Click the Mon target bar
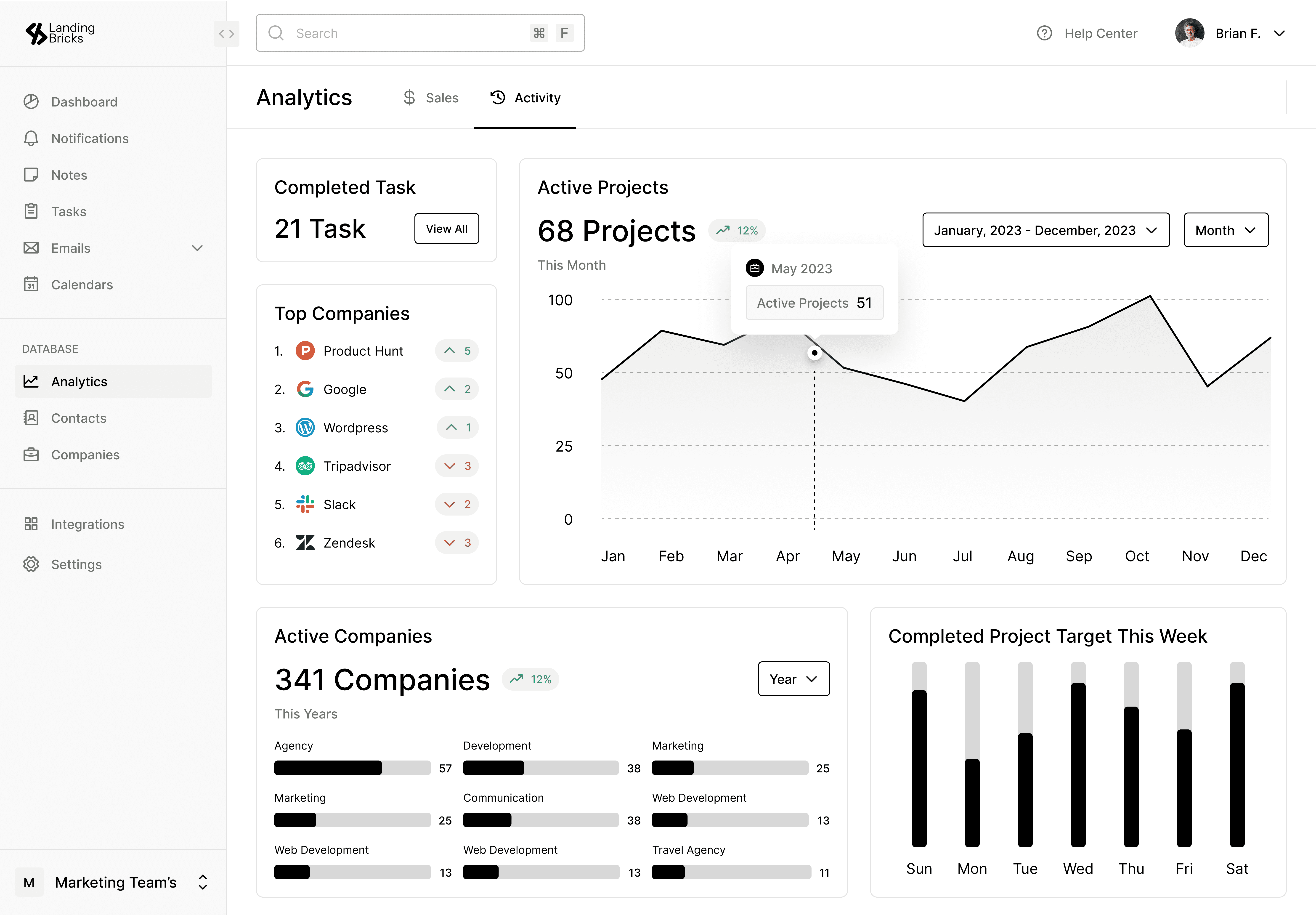Screen dimensions: 1316x915 pos(972,755)
